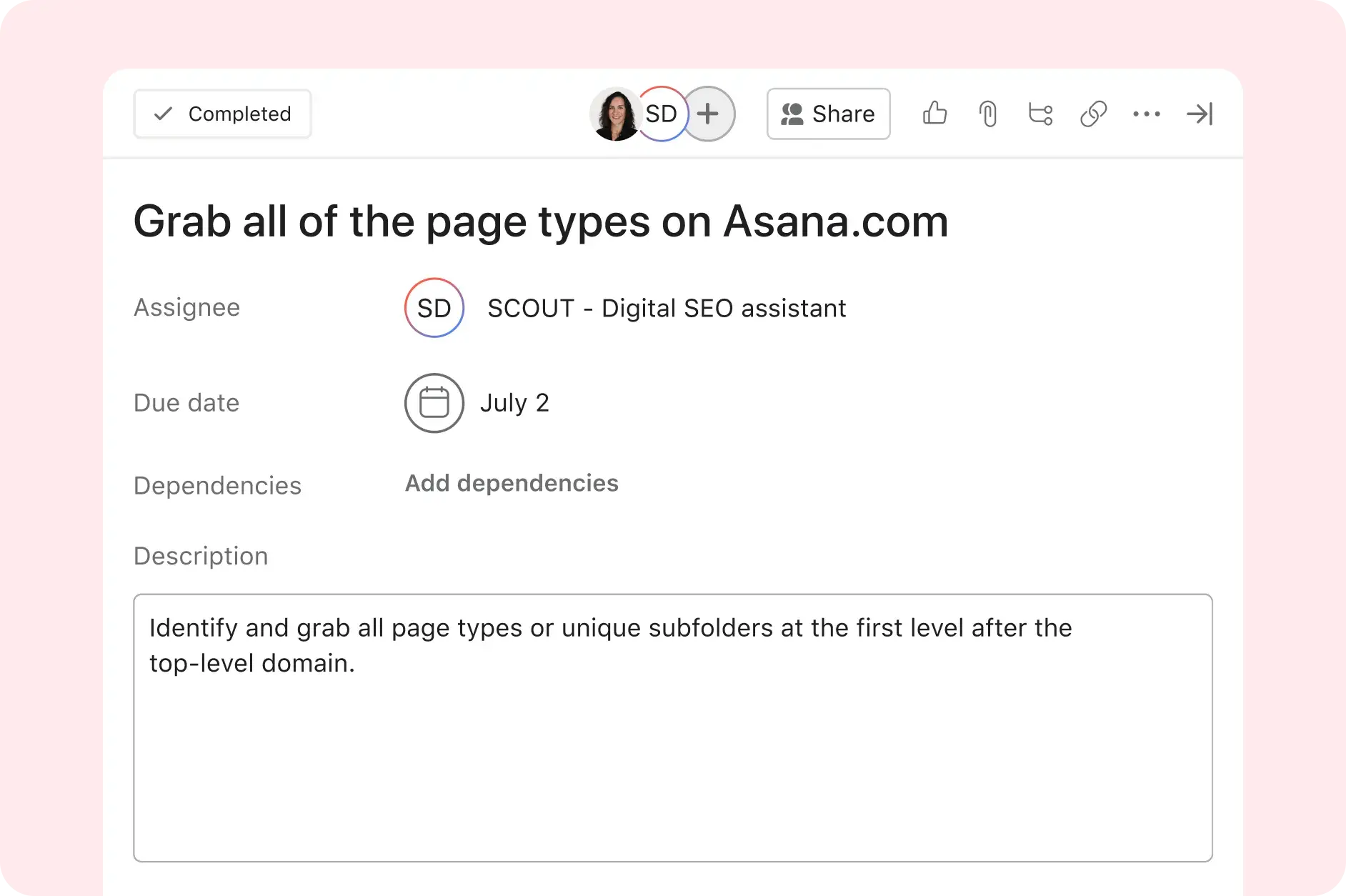
Task: Mark the task as incomplete
Action: point(222,113)
